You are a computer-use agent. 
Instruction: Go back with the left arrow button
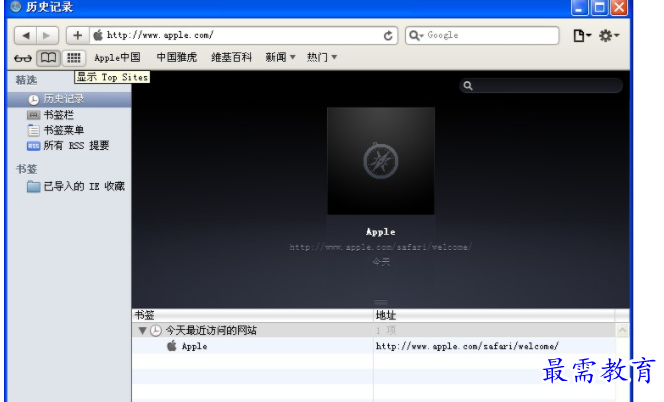tap(25, 36)
